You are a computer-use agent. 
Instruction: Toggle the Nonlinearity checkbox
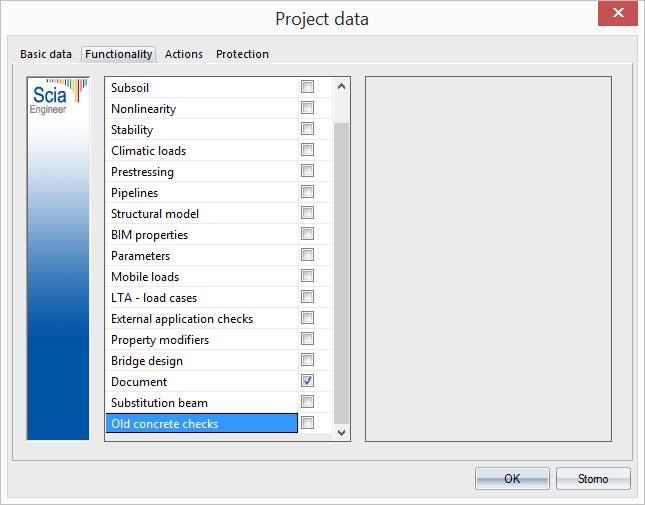[x=307, y=108]
